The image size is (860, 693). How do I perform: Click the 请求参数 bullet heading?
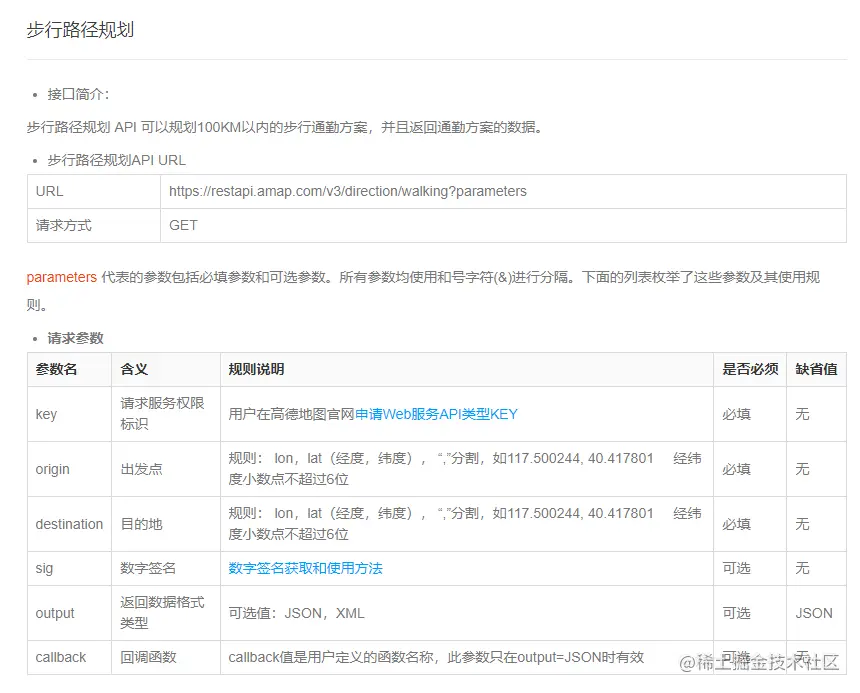(x=75, y=338)
